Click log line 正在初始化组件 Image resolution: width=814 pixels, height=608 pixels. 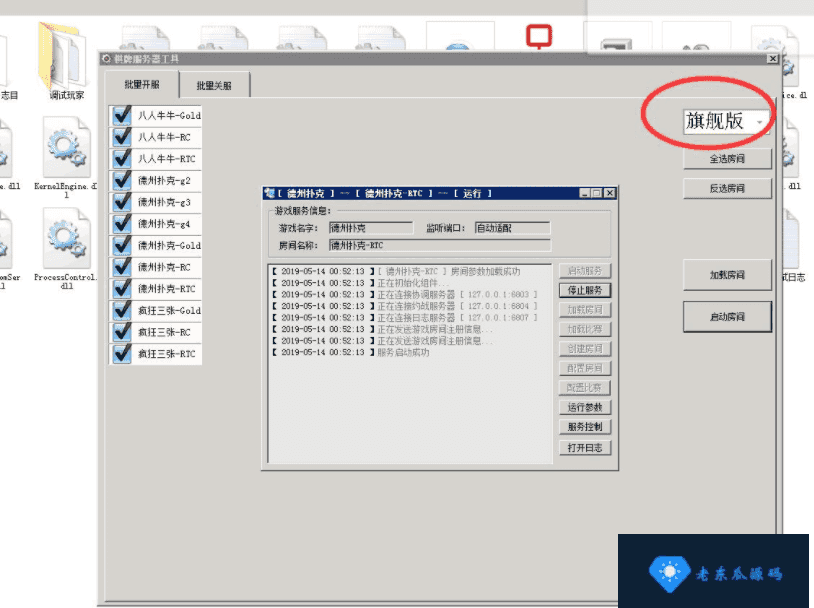(361, 283)
